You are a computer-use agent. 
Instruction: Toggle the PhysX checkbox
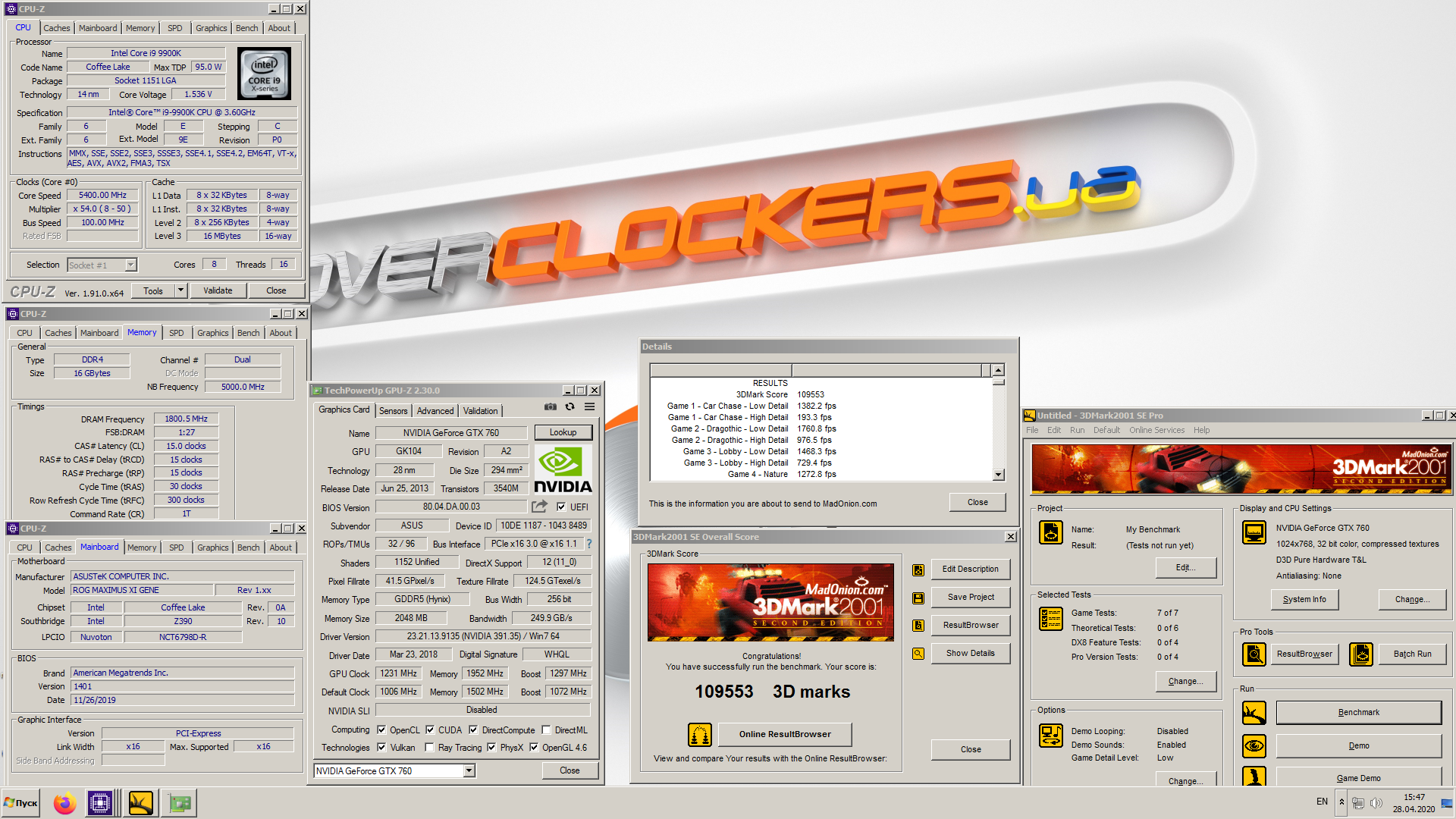491,748
